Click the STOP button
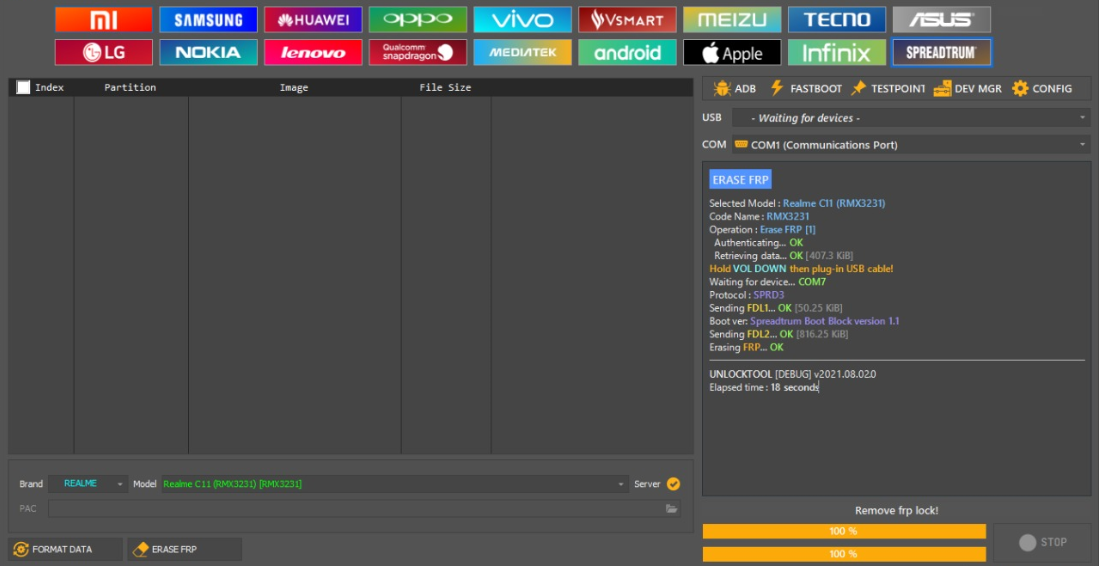Screen dimensions: 1099x566 click(x=1044, y=542)
